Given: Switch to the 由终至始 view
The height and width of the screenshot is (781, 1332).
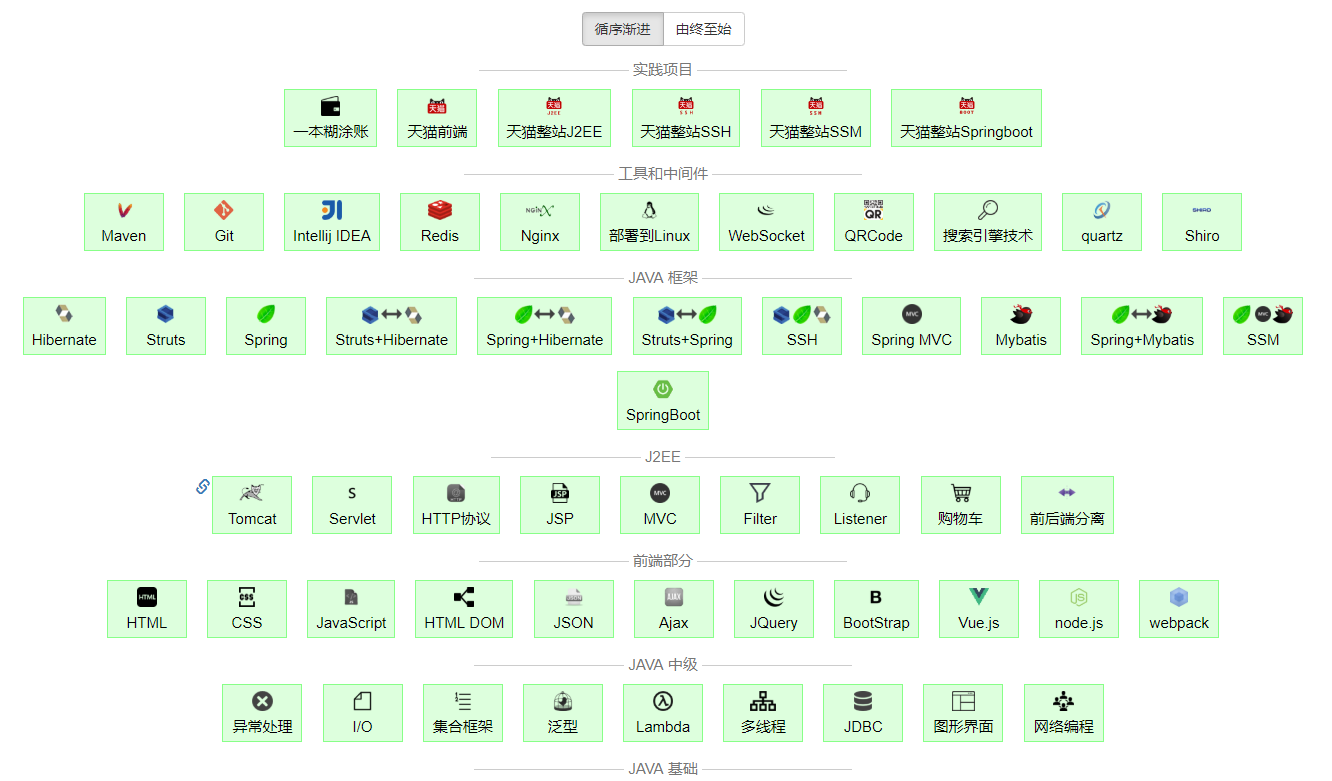Looking at the screenshot, I should coord(704,30).
